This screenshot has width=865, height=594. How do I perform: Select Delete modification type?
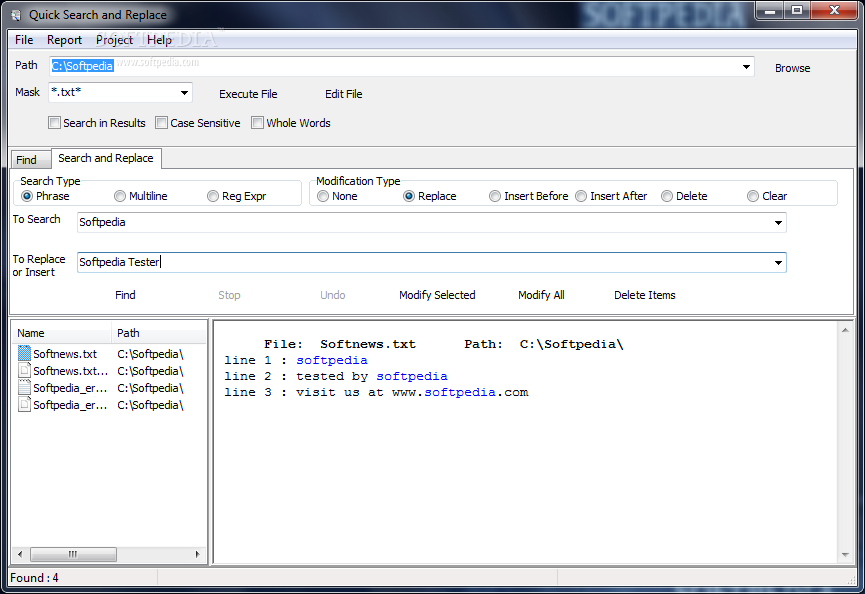[x=667, y=196]
